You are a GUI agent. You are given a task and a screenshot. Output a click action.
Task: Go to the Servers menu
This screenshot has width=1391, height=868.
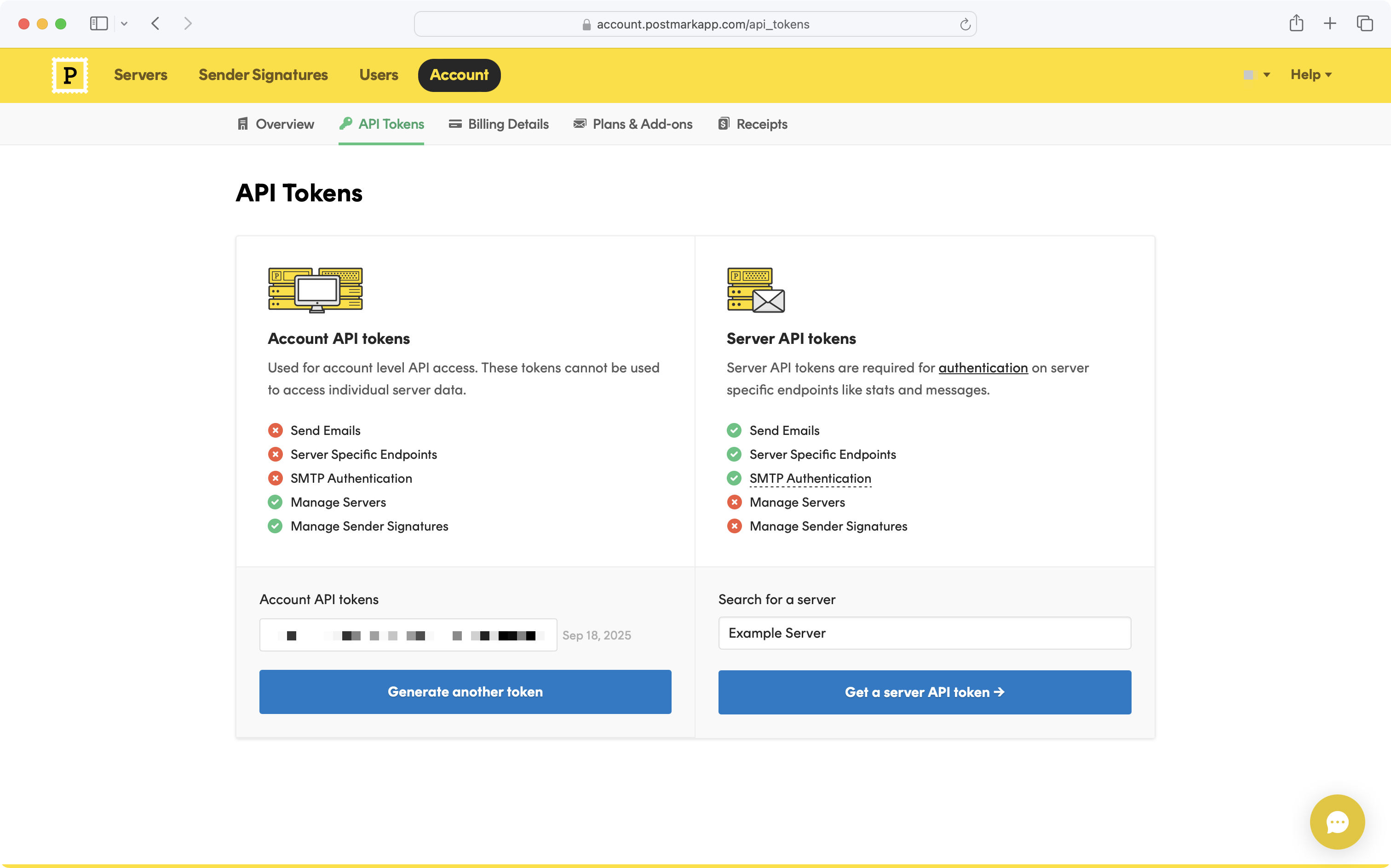pos(140,74)
